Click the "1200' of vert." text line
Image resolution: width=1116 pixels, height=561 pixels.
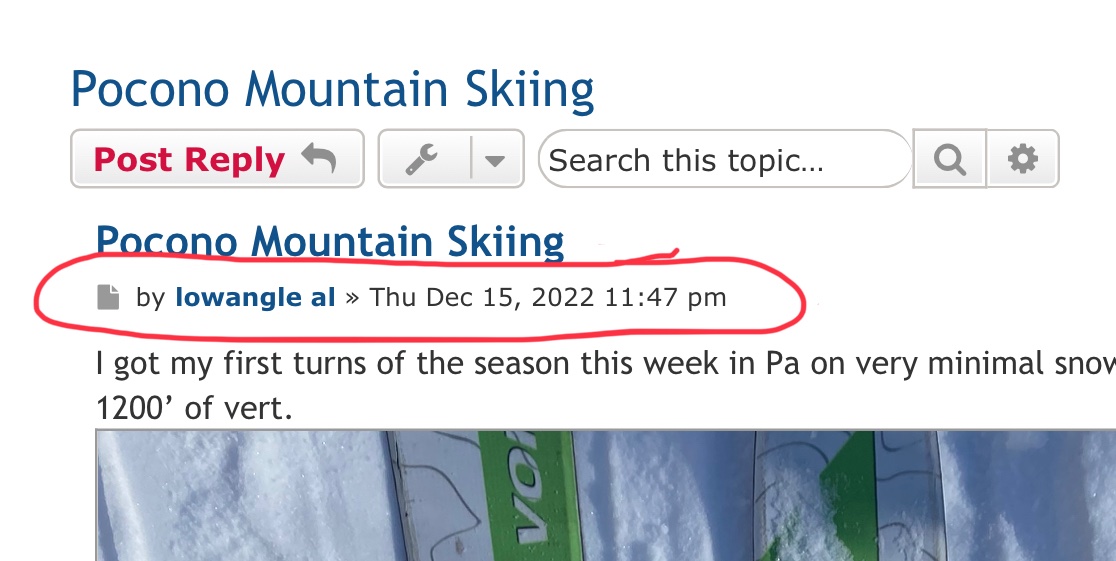194,408
